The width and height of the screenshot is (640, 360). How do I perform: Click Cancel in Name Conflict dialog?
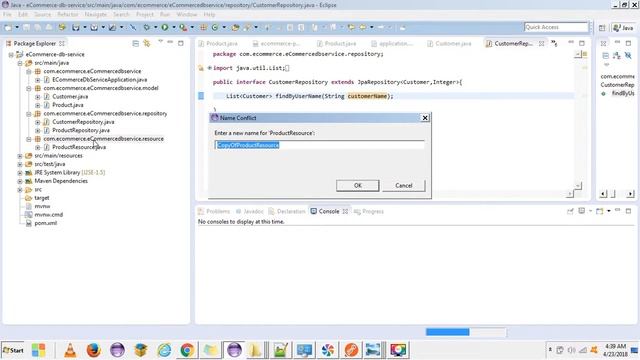pyautogui.click(x=404, y=185)
